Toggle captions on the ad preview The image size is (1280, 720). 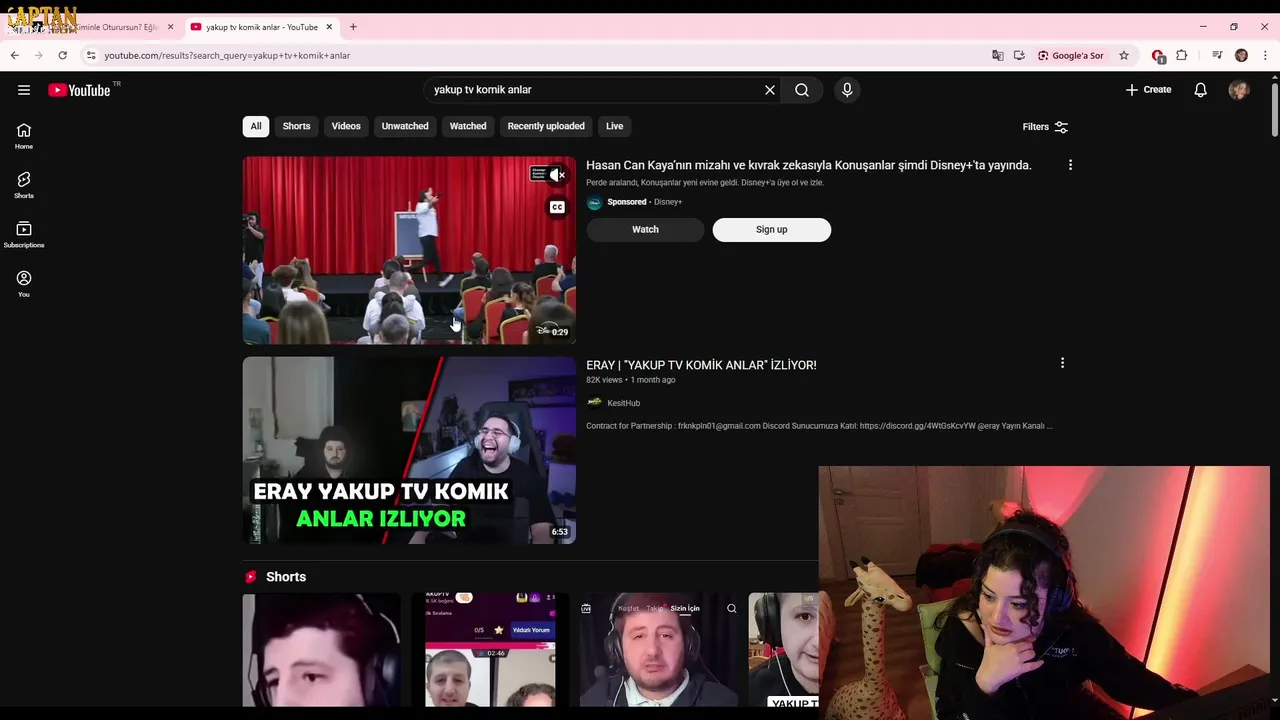[557, 207]
